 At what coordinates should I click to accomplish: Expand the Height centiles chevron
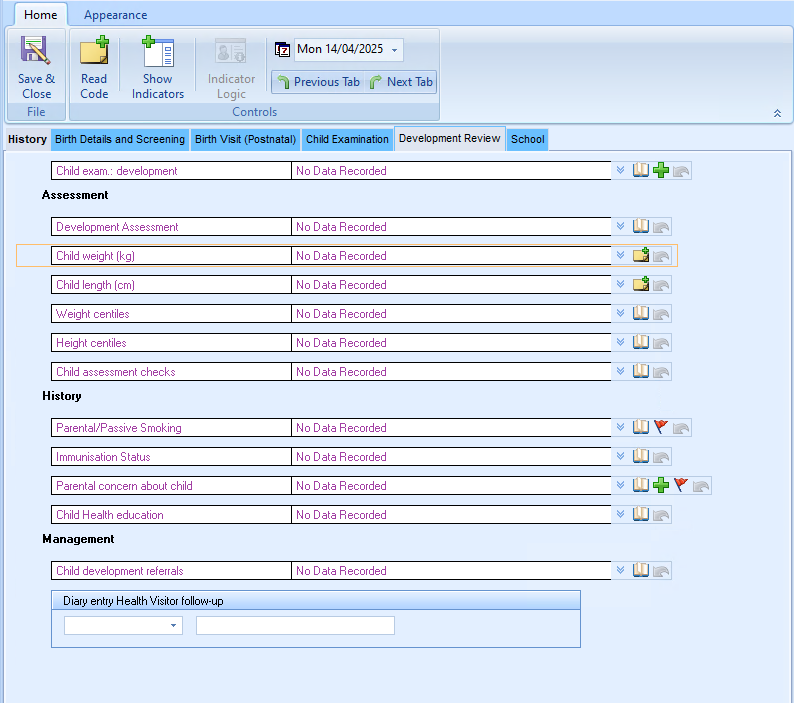point(620,342)
